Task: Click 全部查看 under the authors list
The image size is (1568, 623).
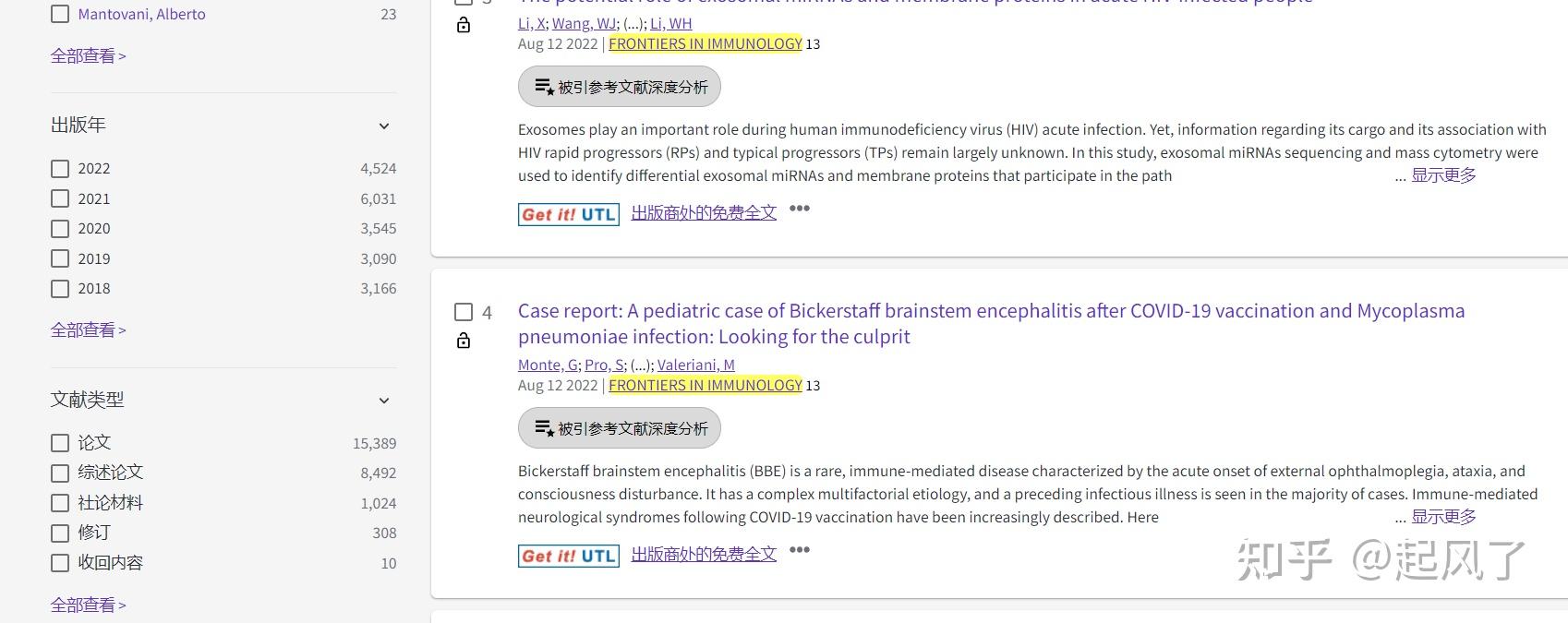Action: (x=88, y=55)
